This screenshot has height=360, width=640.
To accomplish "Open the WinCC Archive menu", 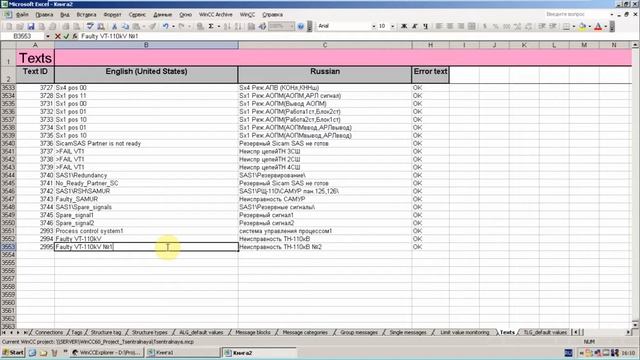I will click(x=216, y=14).
